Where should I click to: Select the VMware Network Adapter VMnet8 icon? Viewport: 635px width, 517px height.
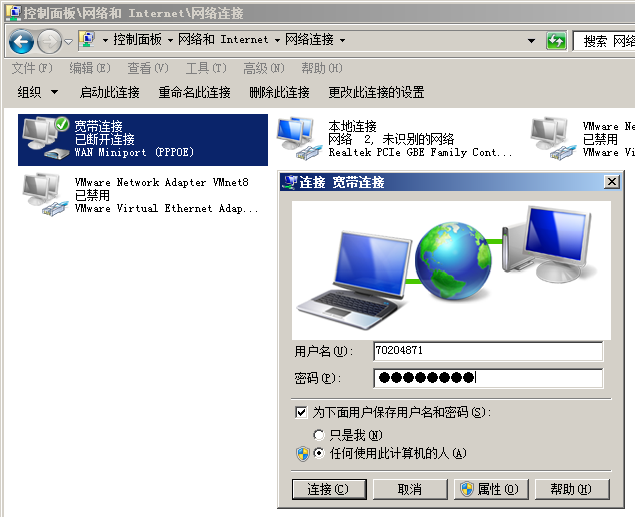[x=45, y=195]
